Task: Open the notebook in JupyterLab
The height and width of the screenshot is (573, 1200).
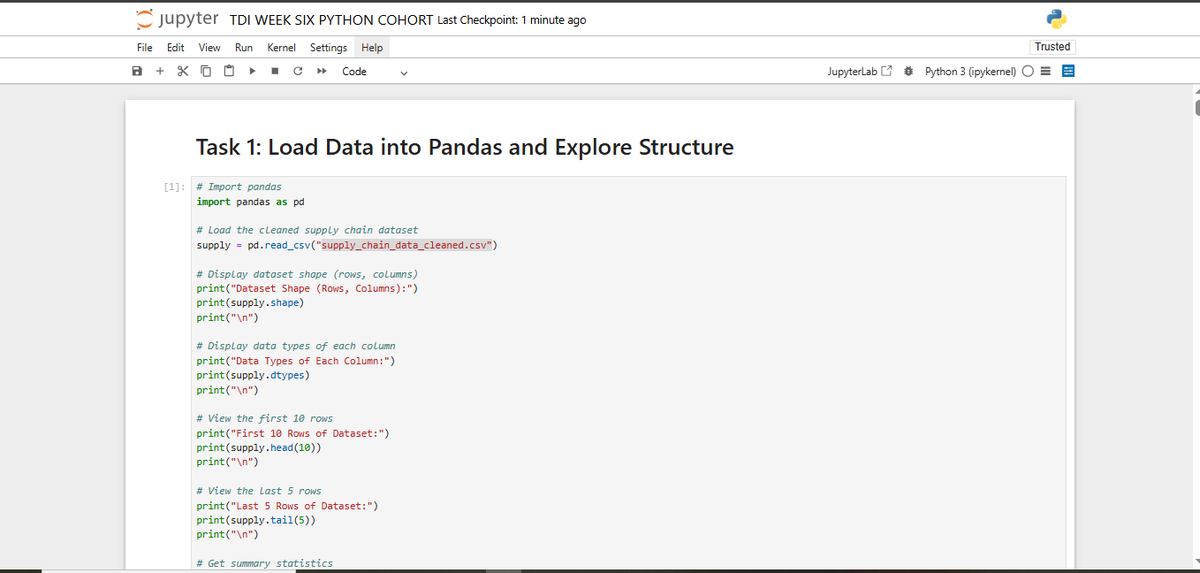Action: 859,72
